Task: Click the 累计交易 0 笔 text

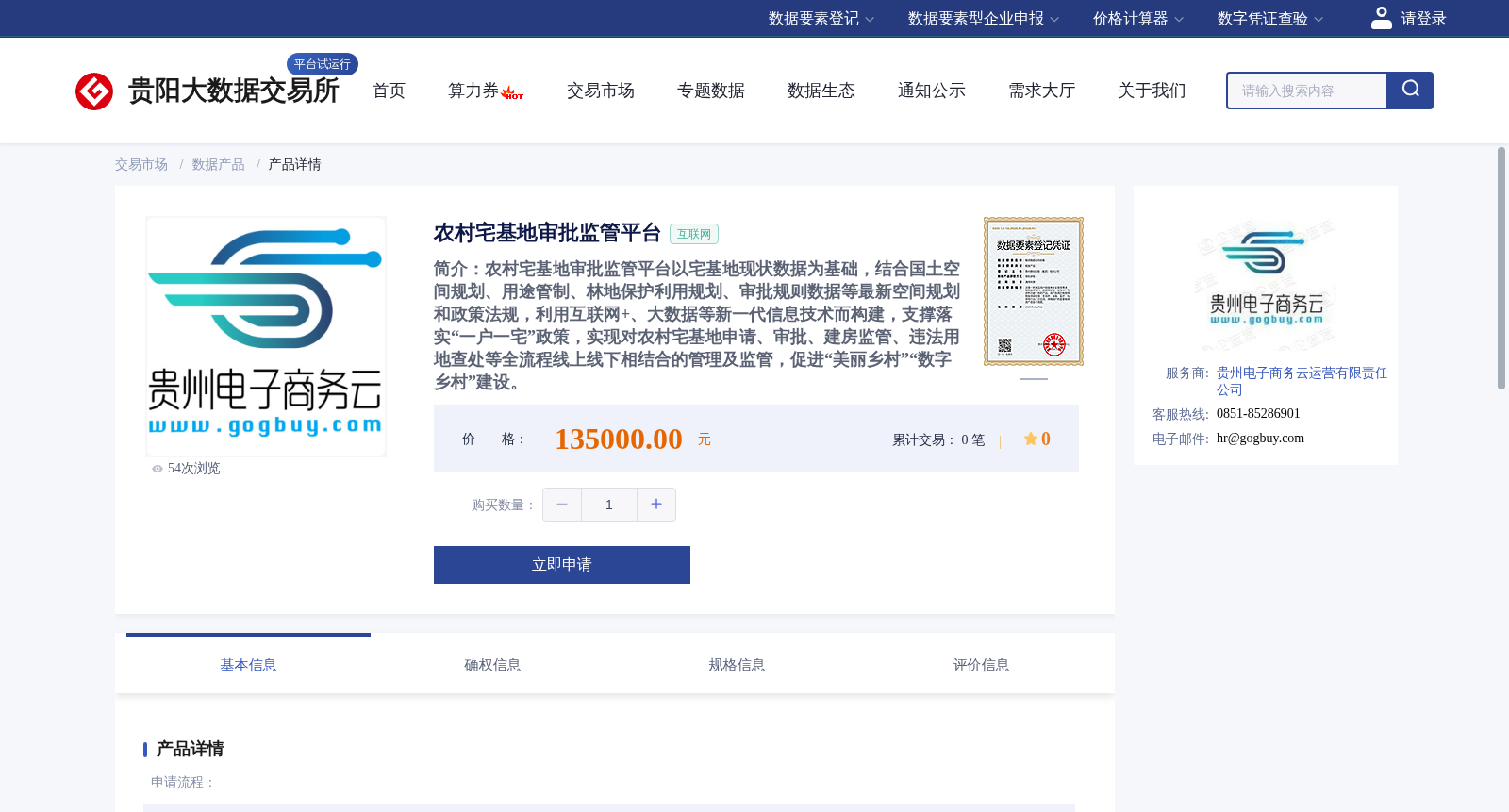Action: click(x=938, y=440)
